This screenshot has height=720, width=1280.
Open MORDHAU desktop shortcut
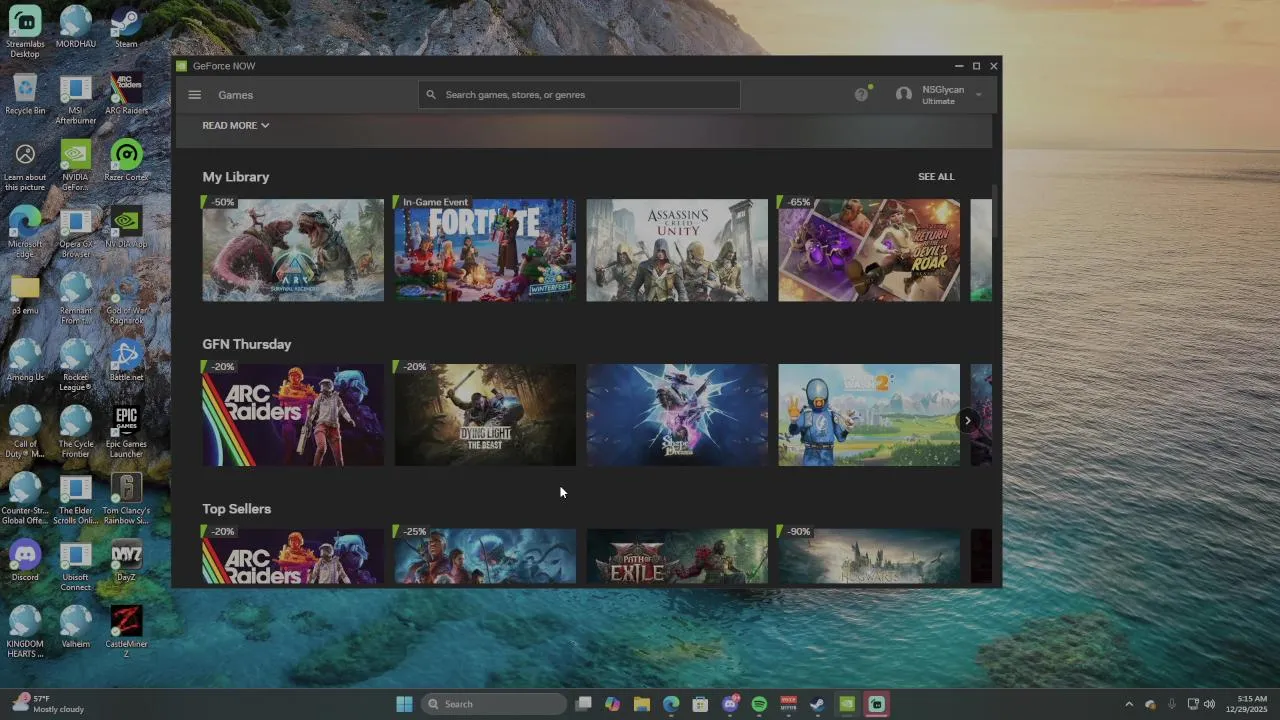click(76, 28)
